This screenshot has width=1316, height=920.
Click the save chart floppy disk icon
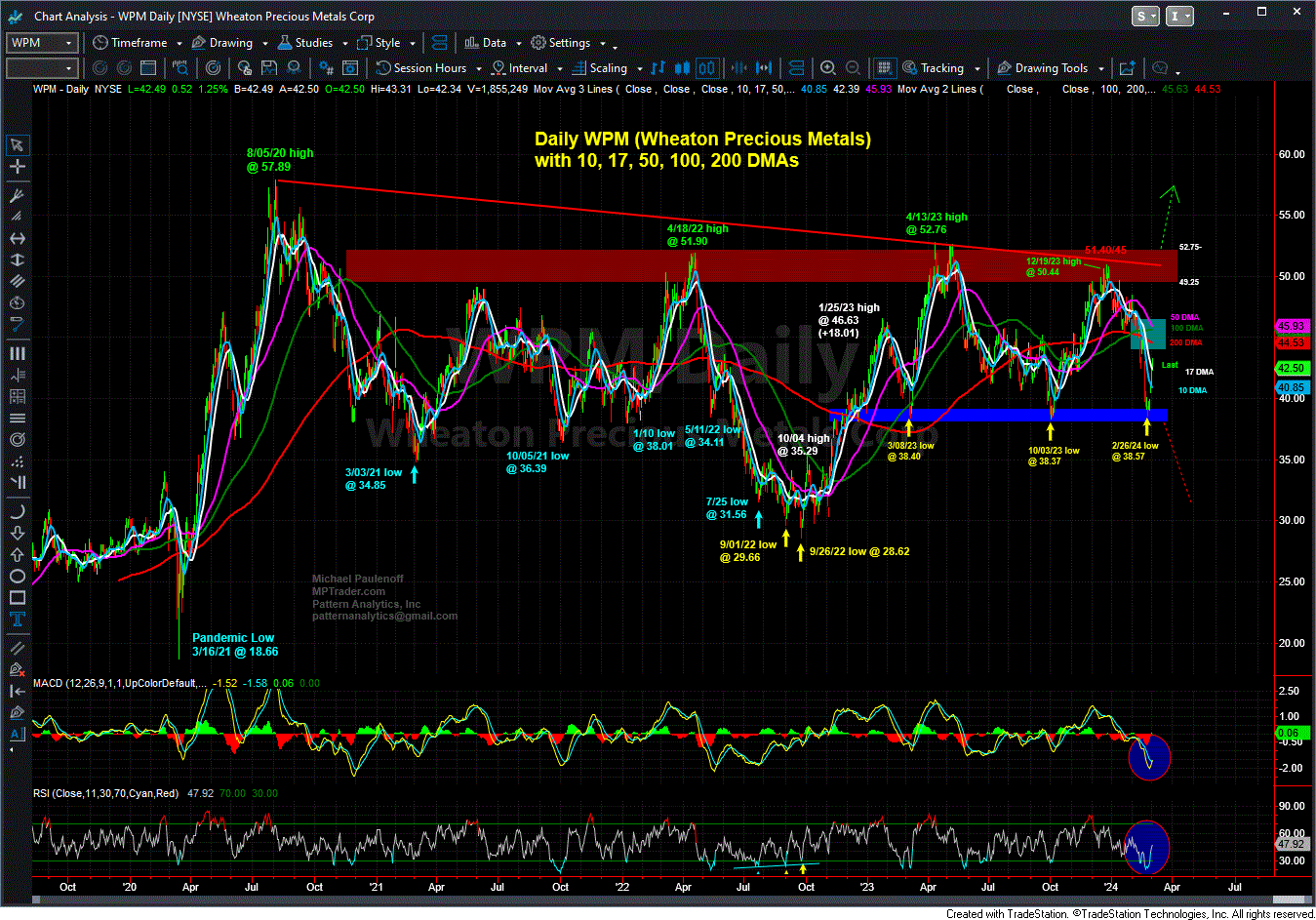(269, 68)
